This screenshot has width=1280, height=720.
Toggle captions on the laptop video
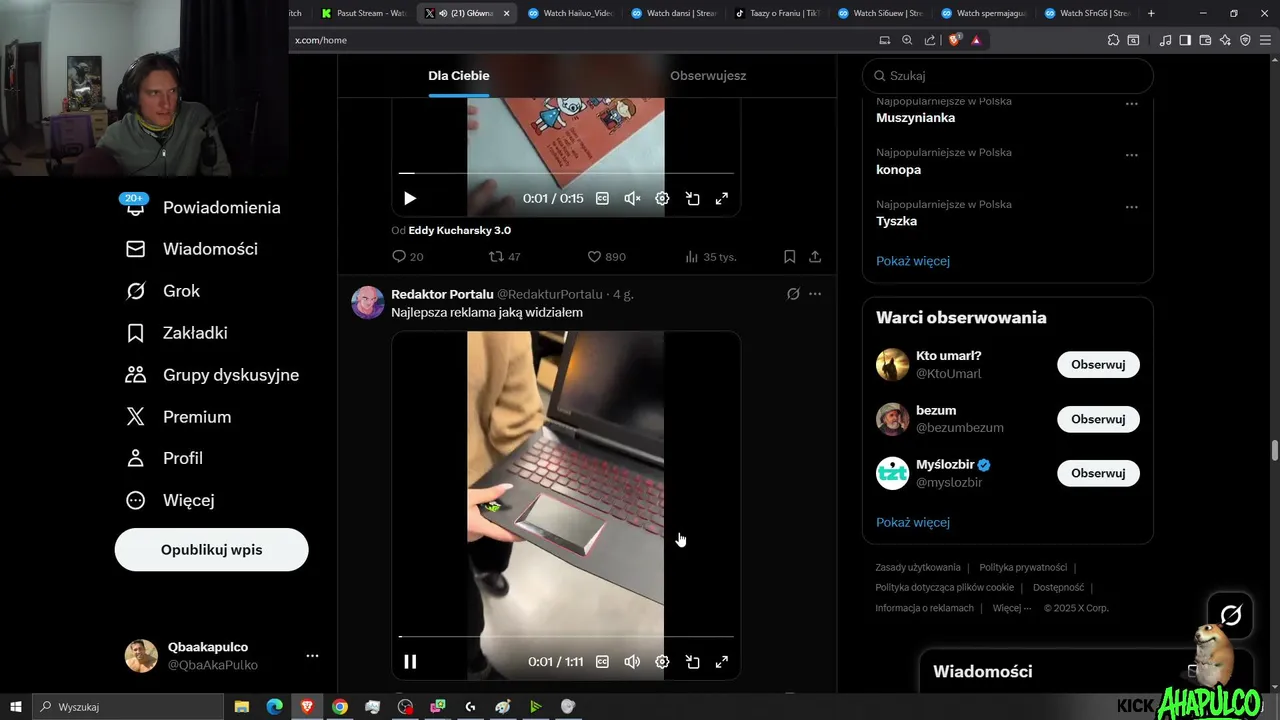(x=602, y=662)
